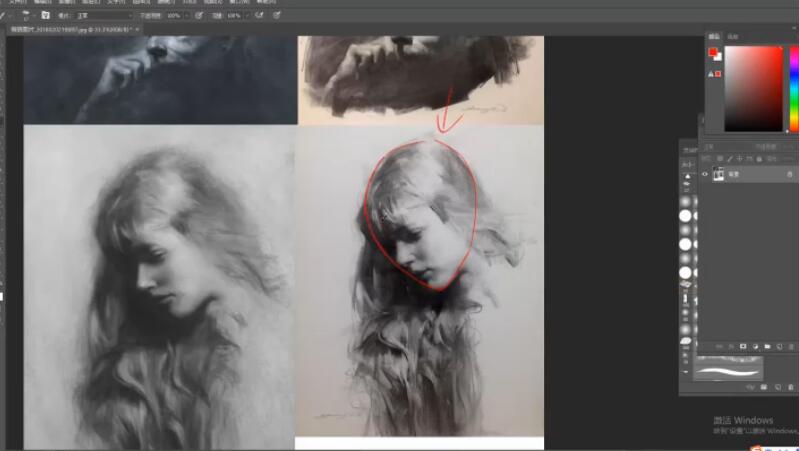Click the out-of-gamut warning triangle
Image resolution: width=799 pixels, height=451 pixels.
pyautogui.click(x=711, y=74)
